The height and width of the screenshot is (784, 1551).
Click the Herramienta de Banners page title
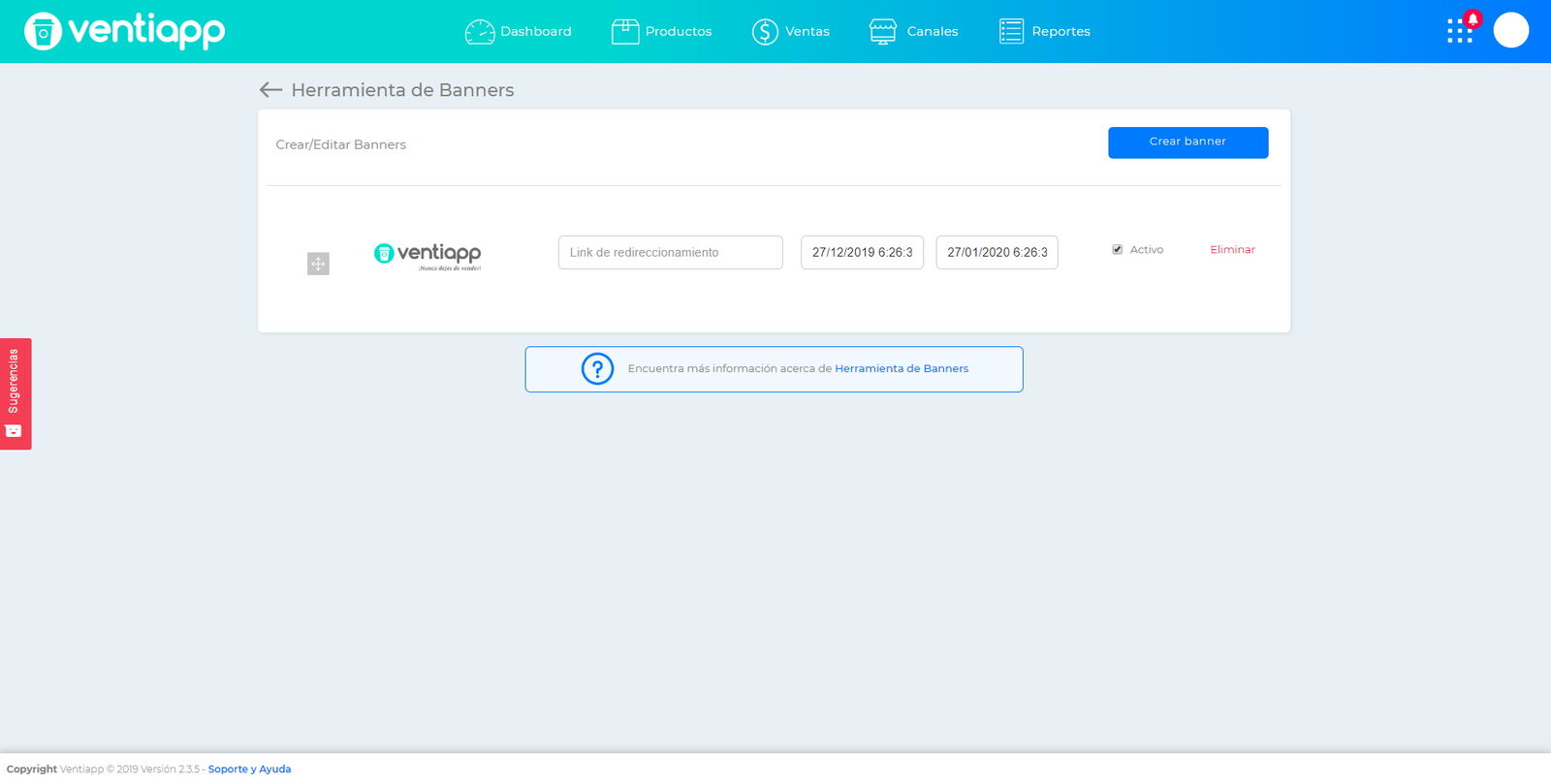(402, 90)
